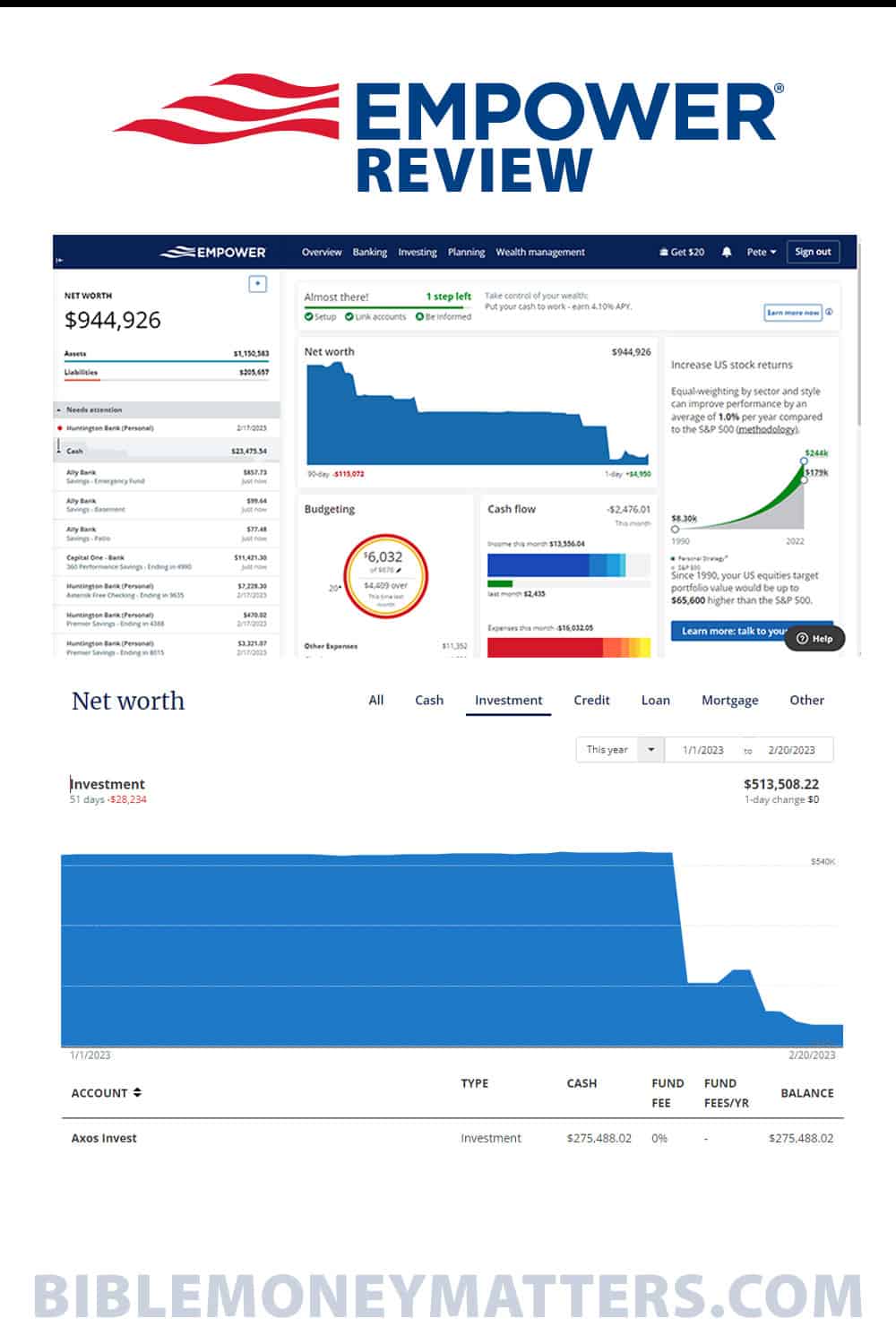Viewport: 896px width, 1344px height.
Task: Switch to the Cash net worth tab
Action: (429, 701)
